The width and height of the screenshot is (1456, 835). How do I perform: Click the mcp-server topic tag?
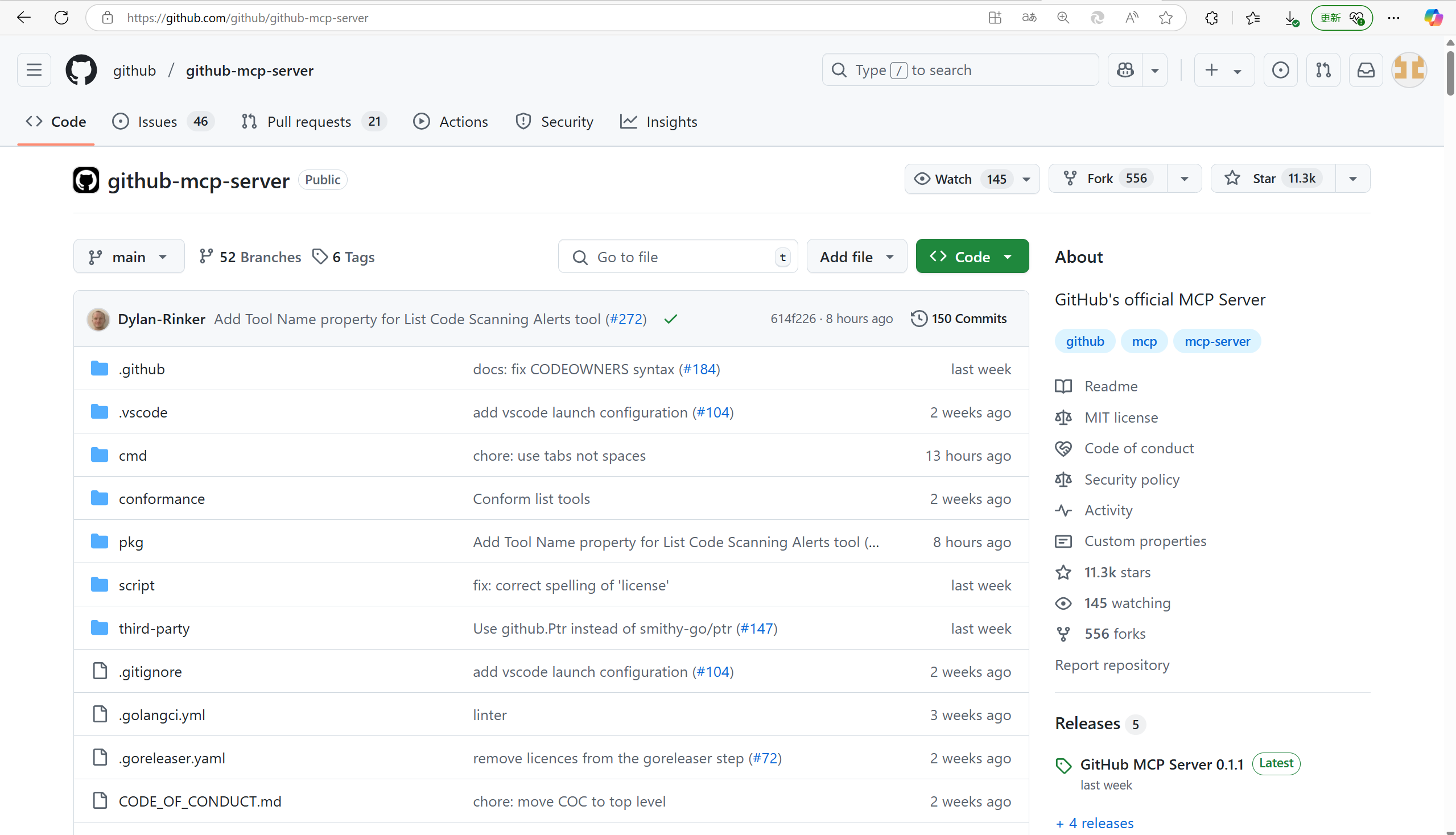pyautogui.click(x=1217, y=341)
